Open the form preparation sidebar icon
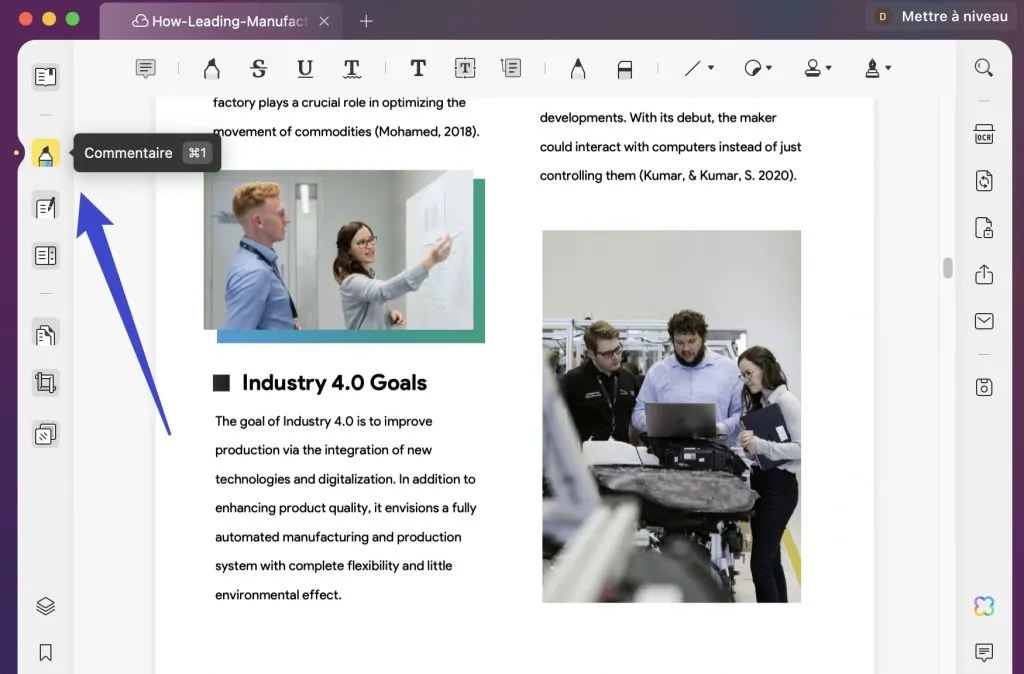The image size is (1024, 674). tap(45, 255)
